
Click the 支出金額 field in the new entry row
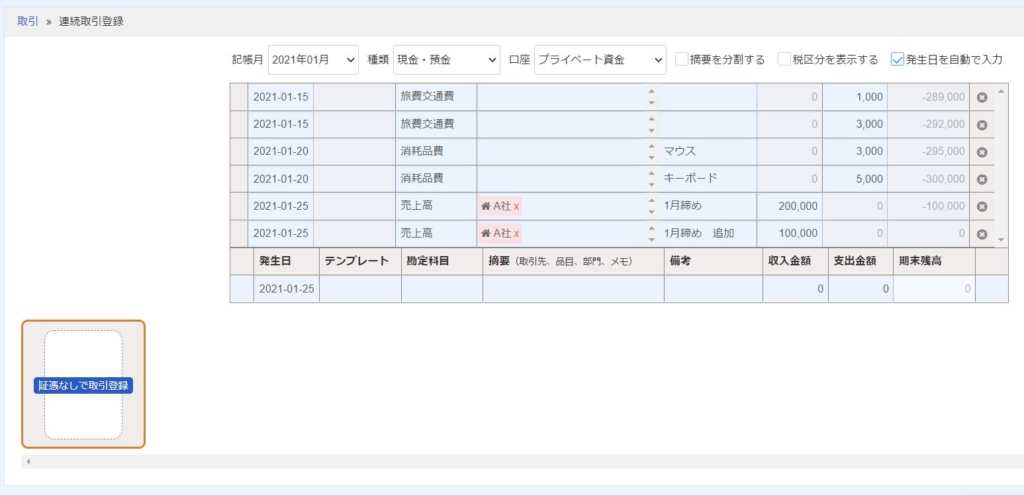point(861,289)
